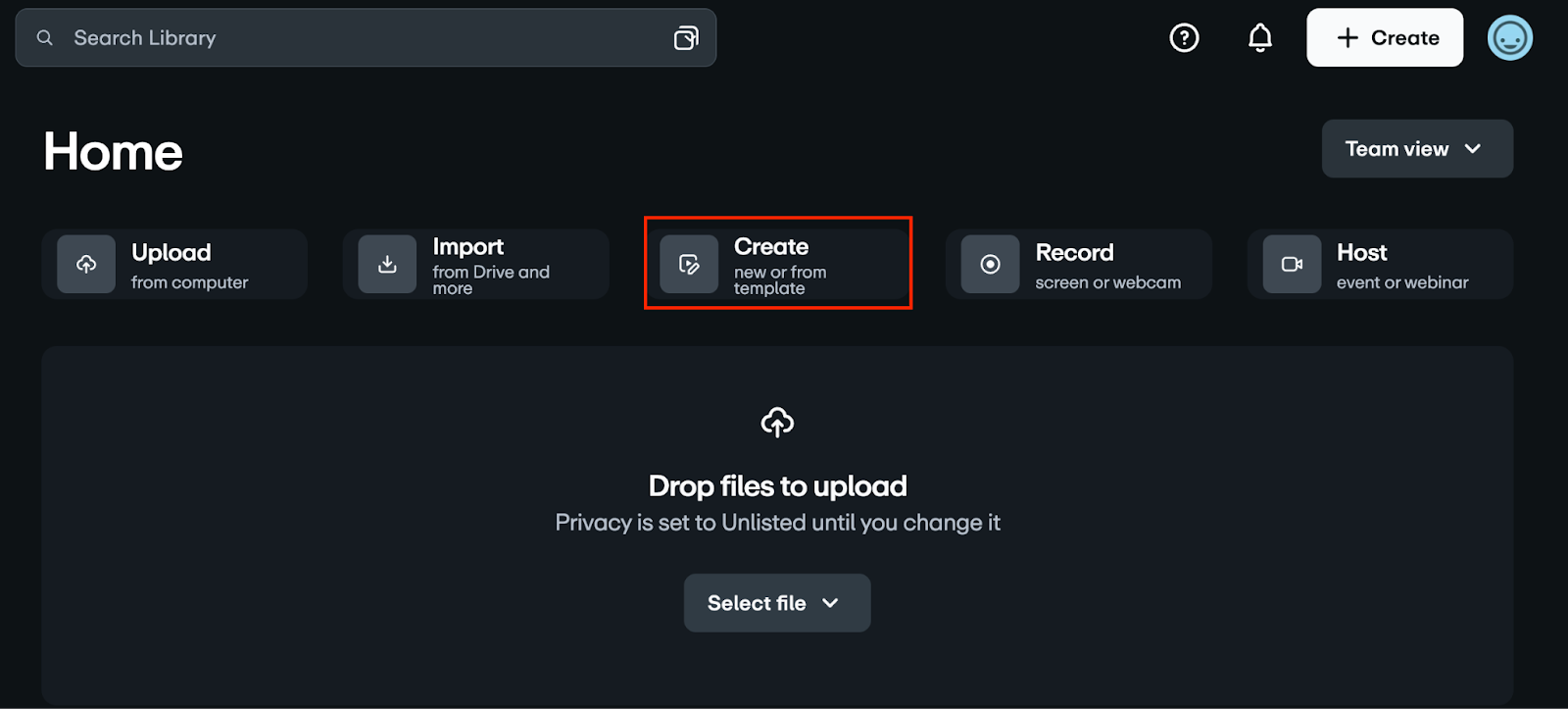This screenshot has width=1568, height=709.
Task: Open the profile avatar menu
Action: tap(1509, 37)
